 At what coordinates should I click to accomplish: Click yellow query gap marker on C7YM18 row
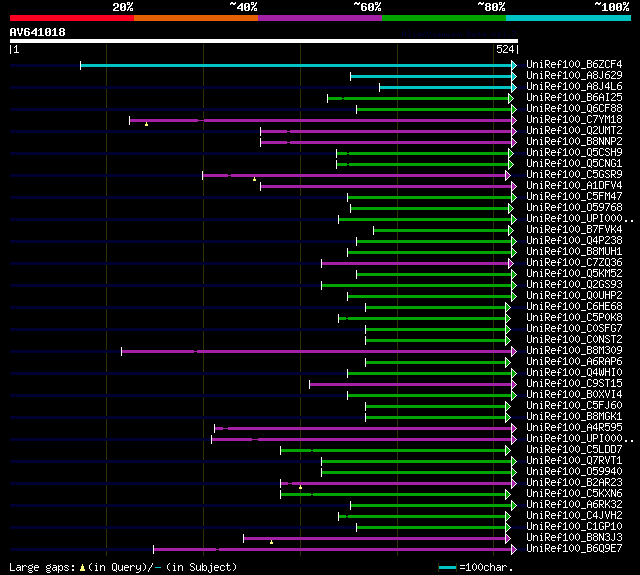click(x=147, y=124)
